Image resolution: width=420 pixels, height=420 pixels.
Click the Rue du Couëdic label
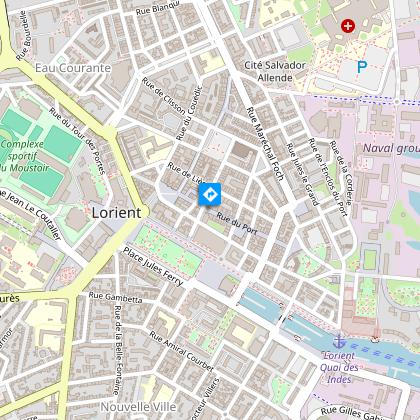(x=189, y=113)
